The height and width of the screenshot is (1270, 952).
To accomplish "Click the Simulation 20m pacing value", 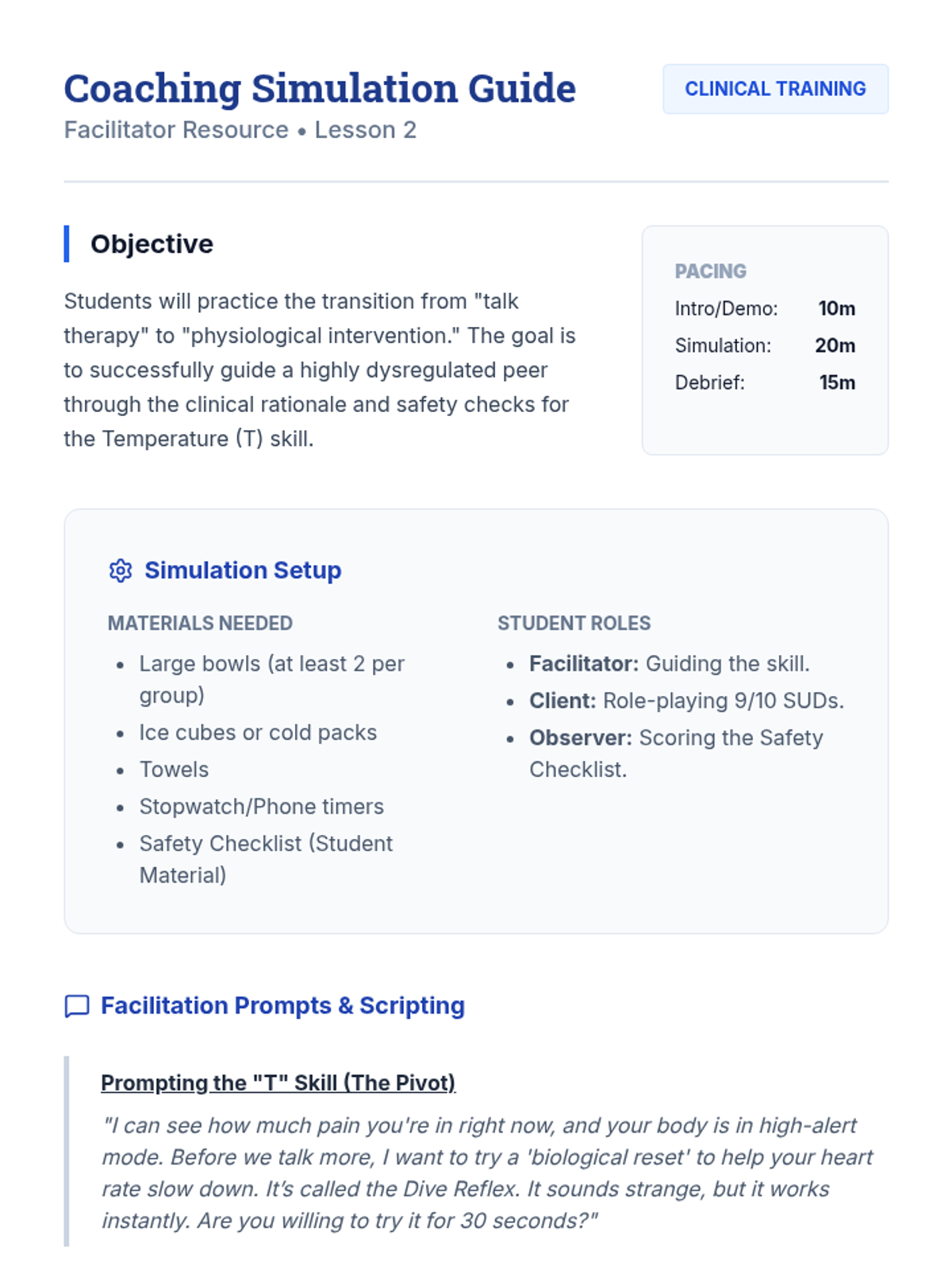I will [x=835, y=346].
